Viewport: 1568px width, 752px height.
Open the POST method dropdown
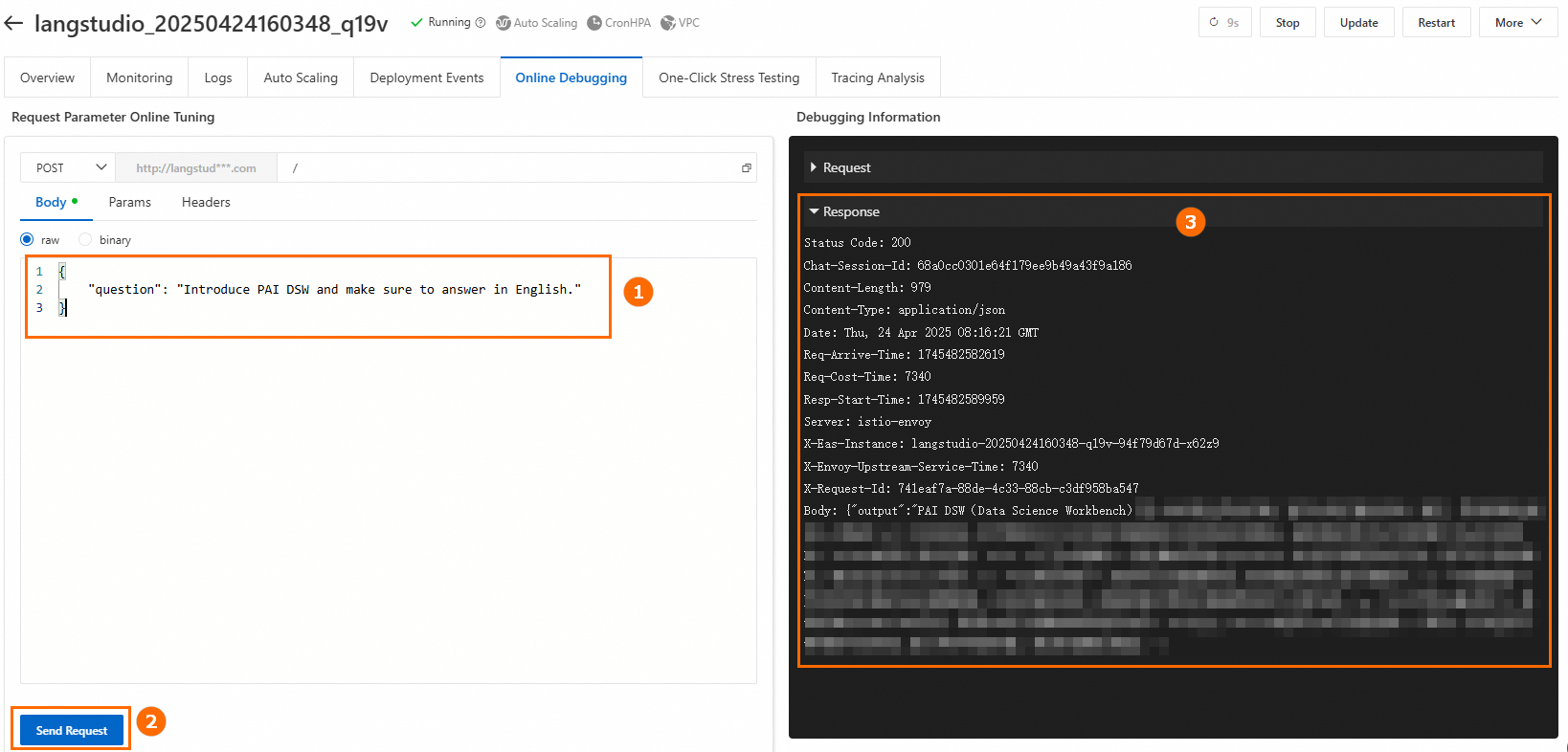coord(68,167)
